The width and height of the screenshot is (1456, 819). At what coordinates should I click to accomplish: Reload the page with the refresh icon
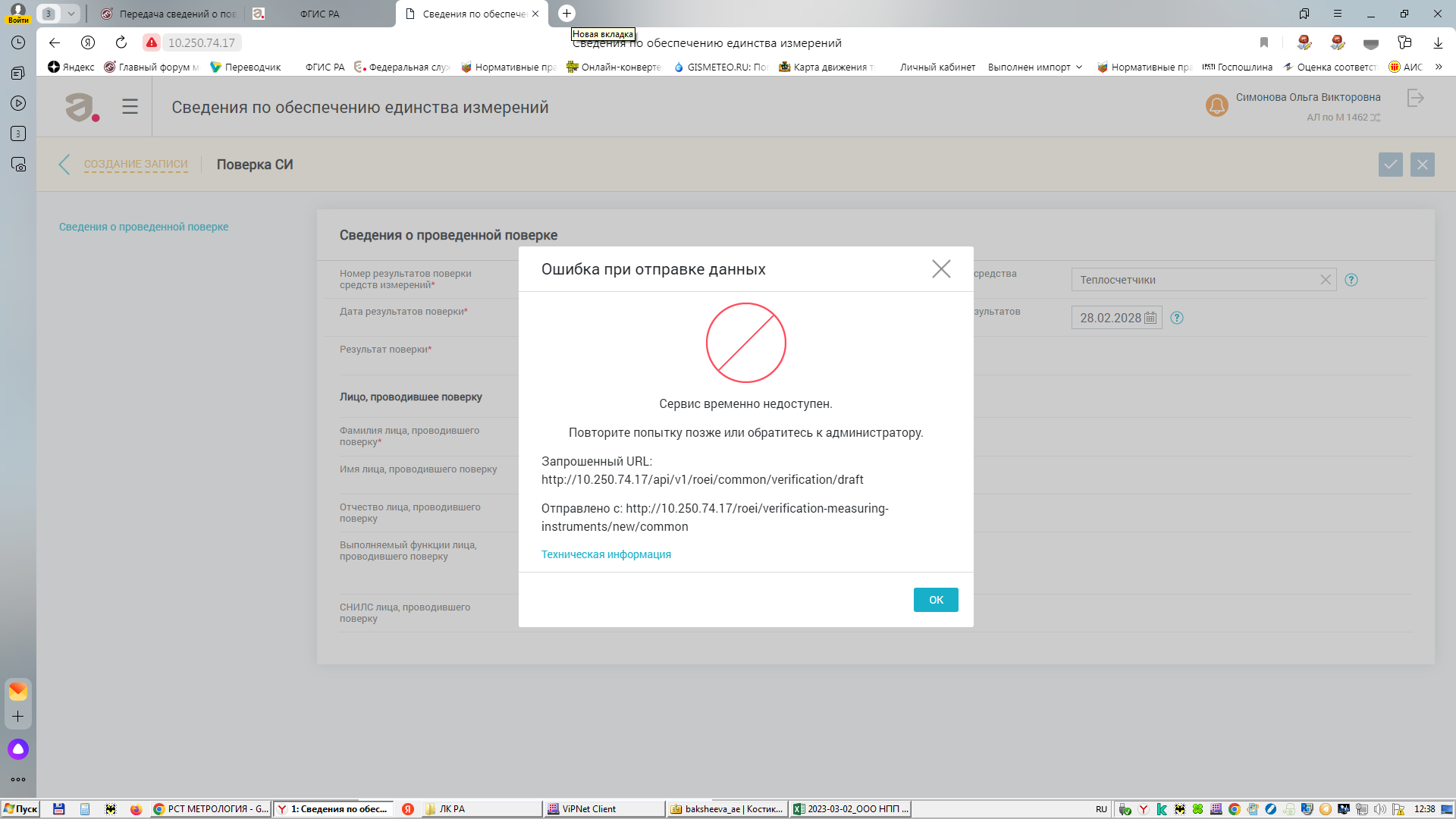click(121, 42)
